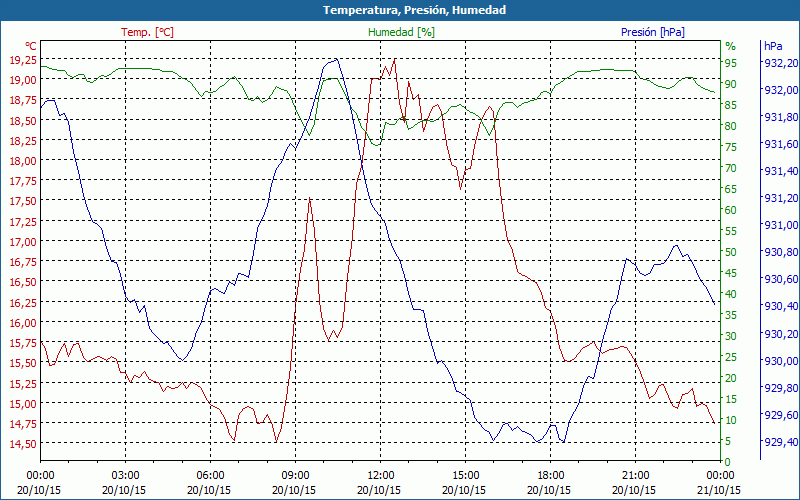Click the green 60 humidity axis value
Viewport: 800px width, 500px height.
731,210
